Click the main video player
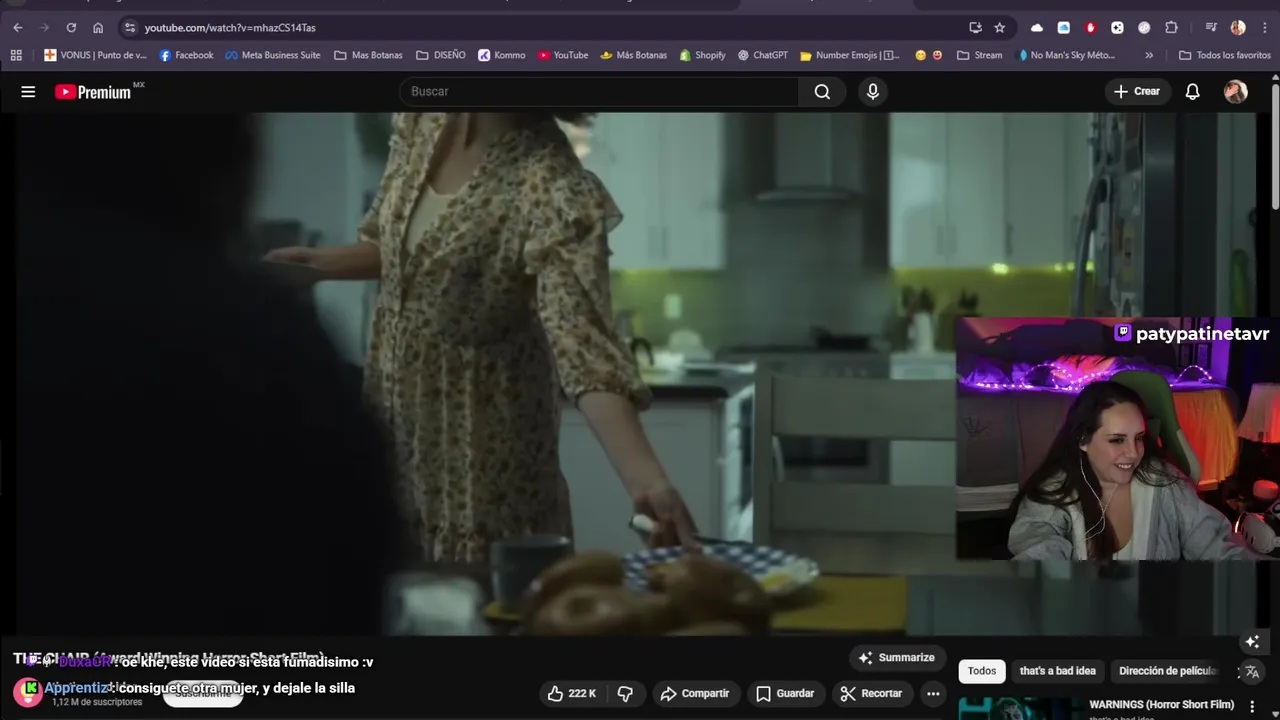This screenshot has height=720, width=1280. (635, 373)
